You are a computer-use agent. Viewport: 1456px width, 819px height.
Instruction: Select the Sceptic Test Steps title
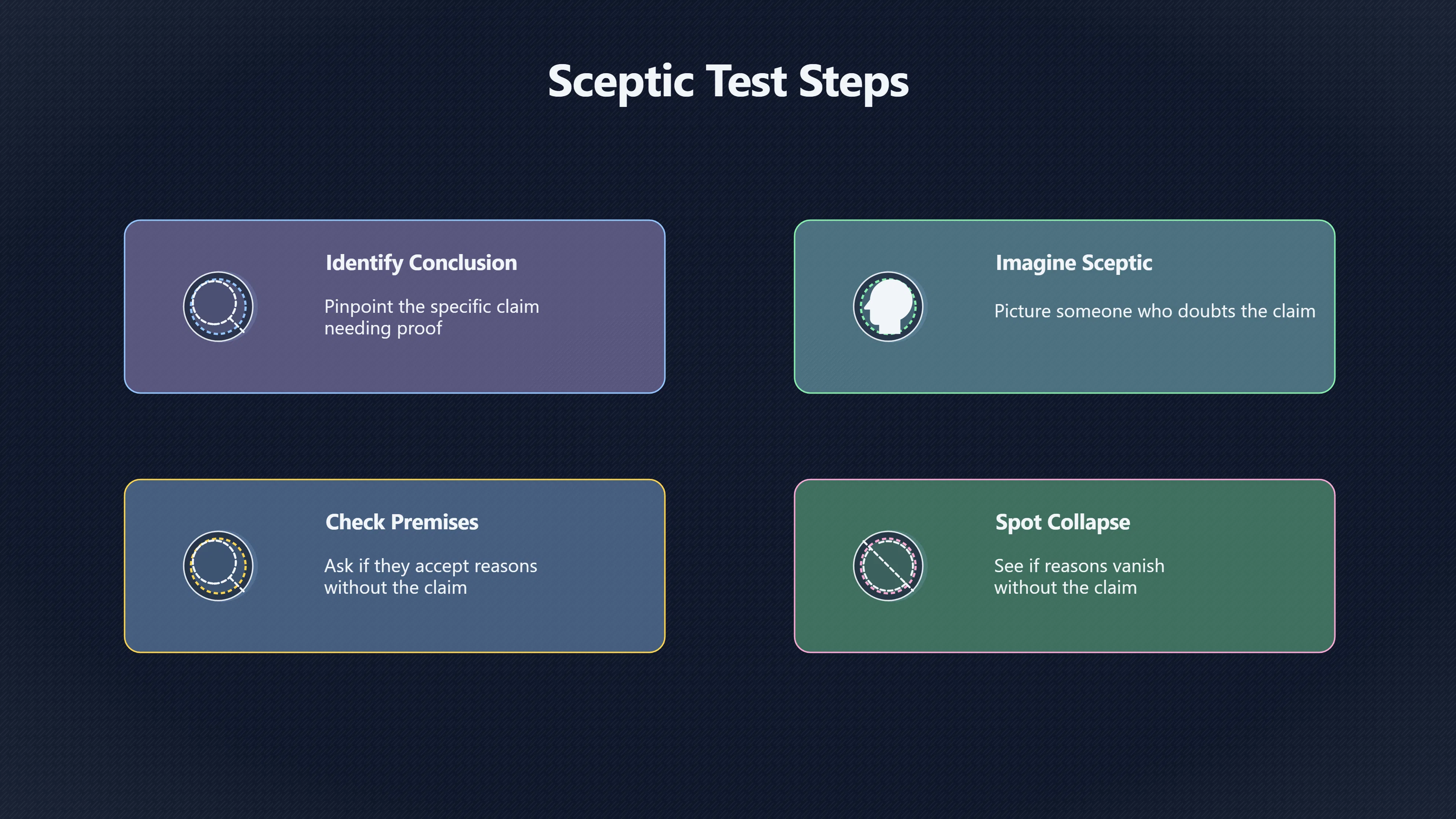pos(728,82)
